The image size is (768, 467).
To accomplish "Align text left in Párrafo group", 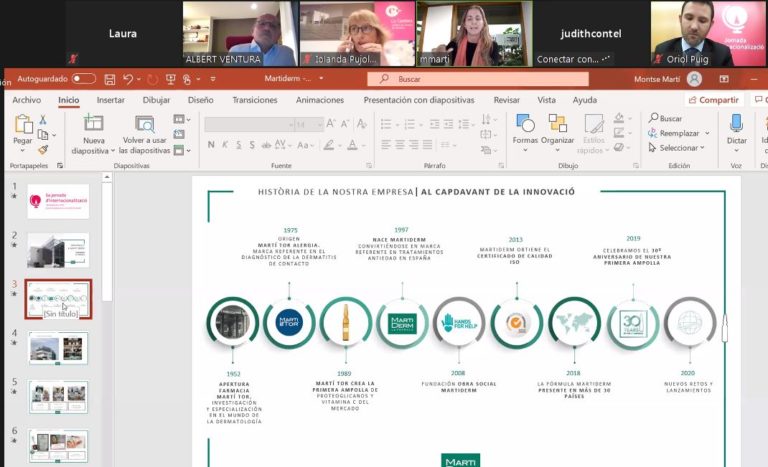I will (386, 145).
